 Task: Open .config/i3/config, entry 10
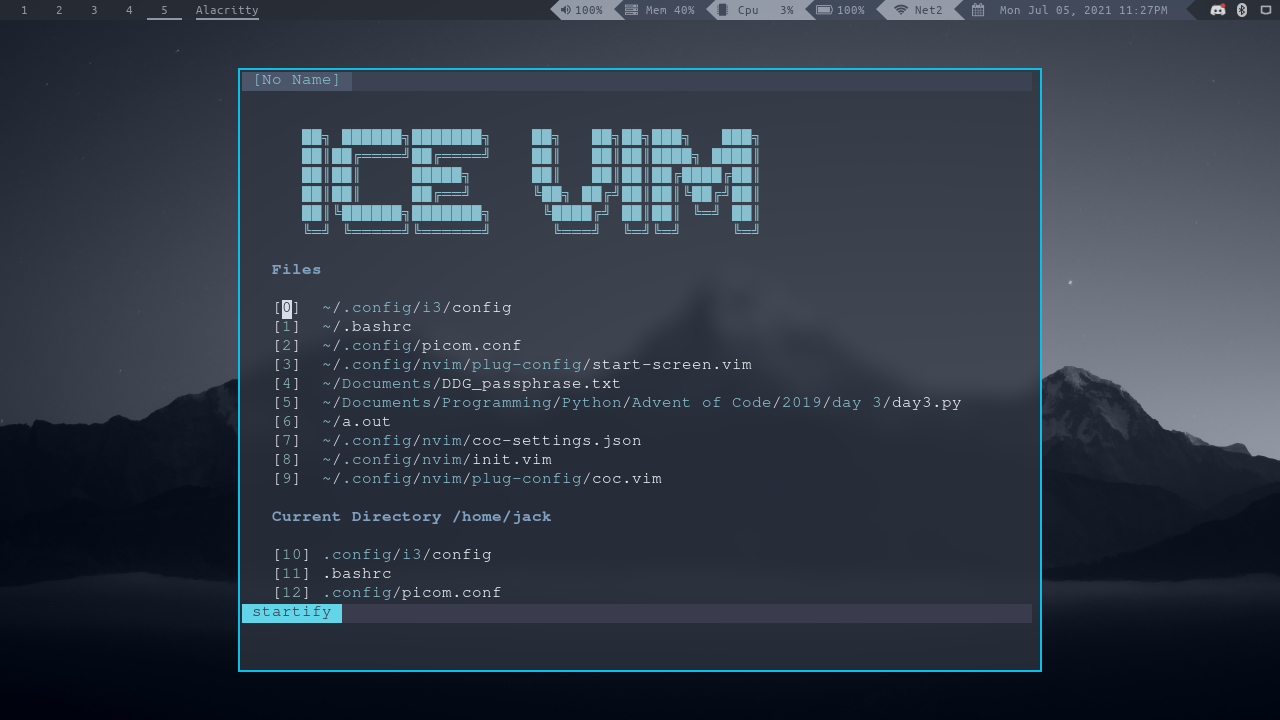[407, 555]
